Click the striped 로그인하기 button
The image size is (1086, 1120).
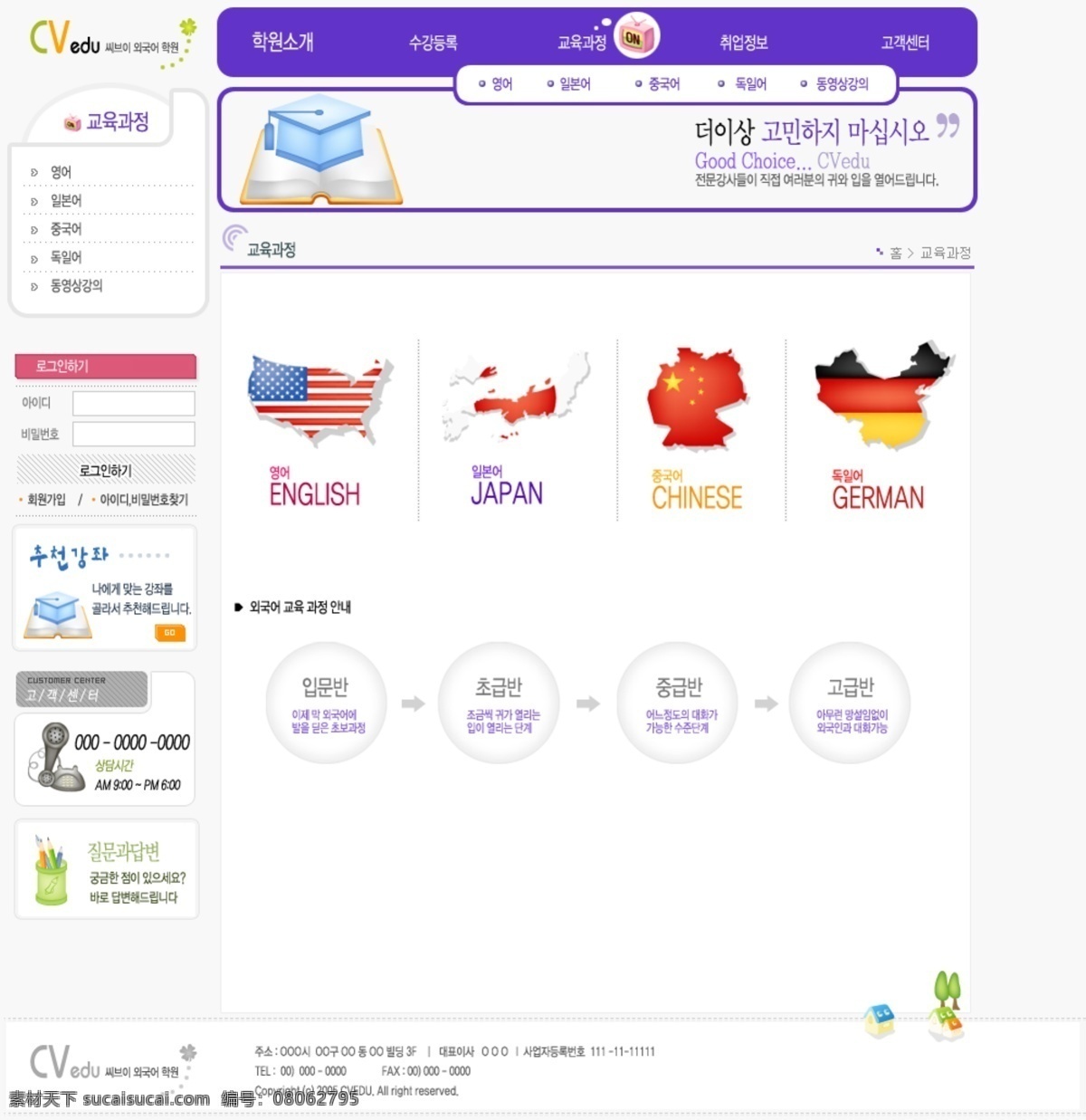tap(106, 470)
